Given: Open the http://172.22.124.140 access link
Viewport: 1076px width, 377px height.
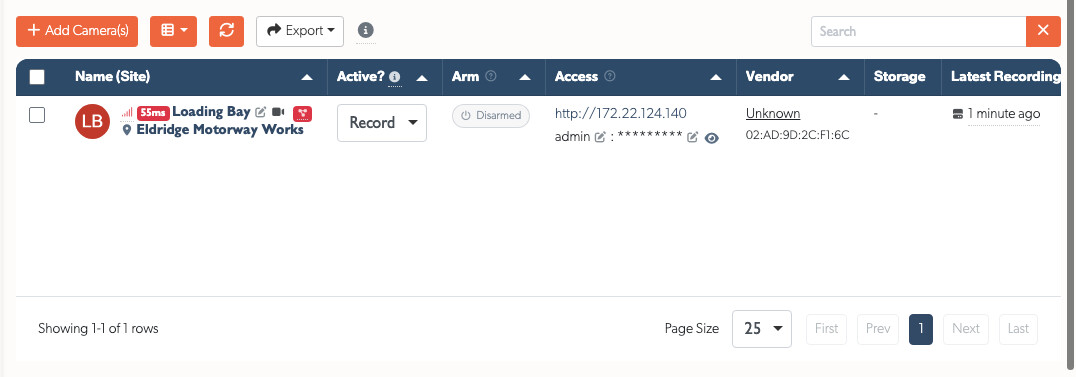Looking at the screenshot, I should [x=621, y=113].
